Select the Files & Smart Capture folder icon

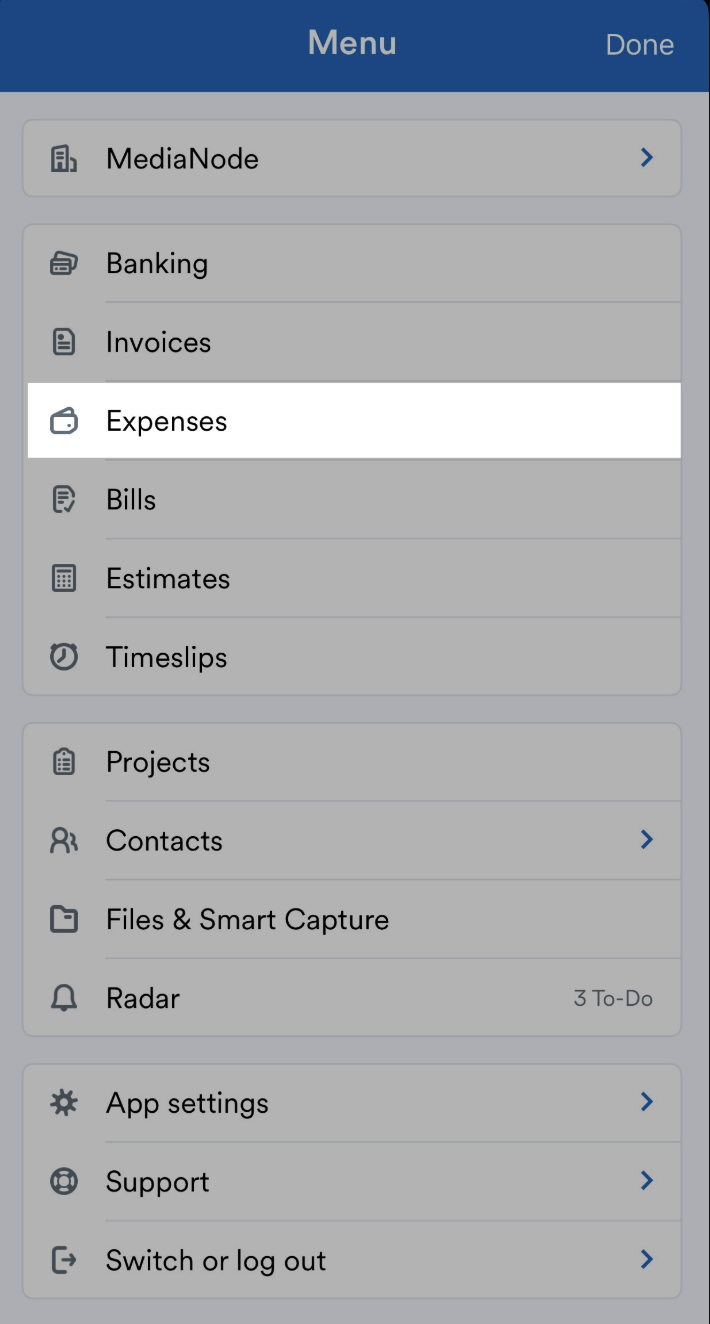[x=63, y=919]
